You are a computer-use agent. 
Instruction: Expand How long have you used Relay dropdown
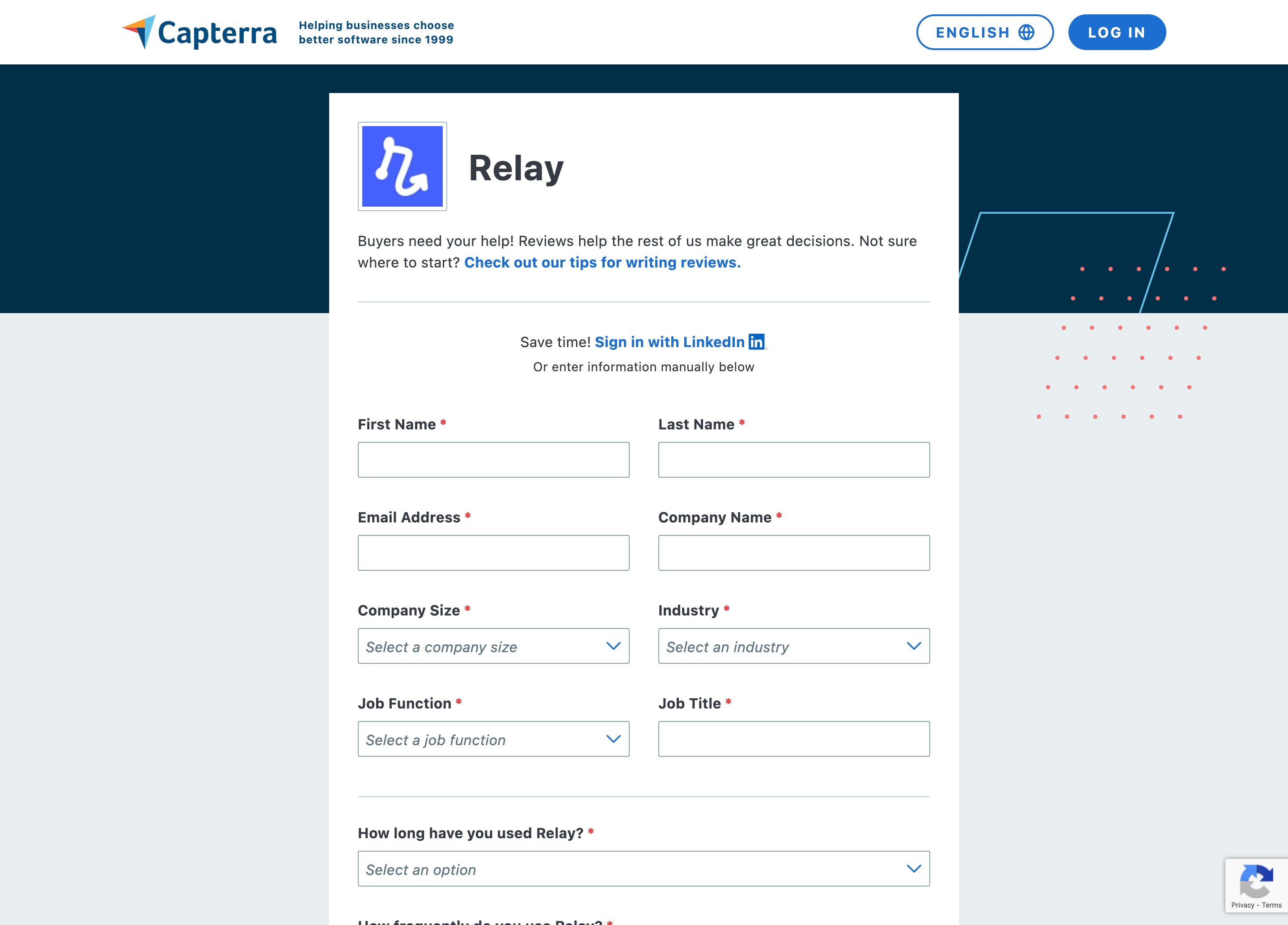pos(644,869)
